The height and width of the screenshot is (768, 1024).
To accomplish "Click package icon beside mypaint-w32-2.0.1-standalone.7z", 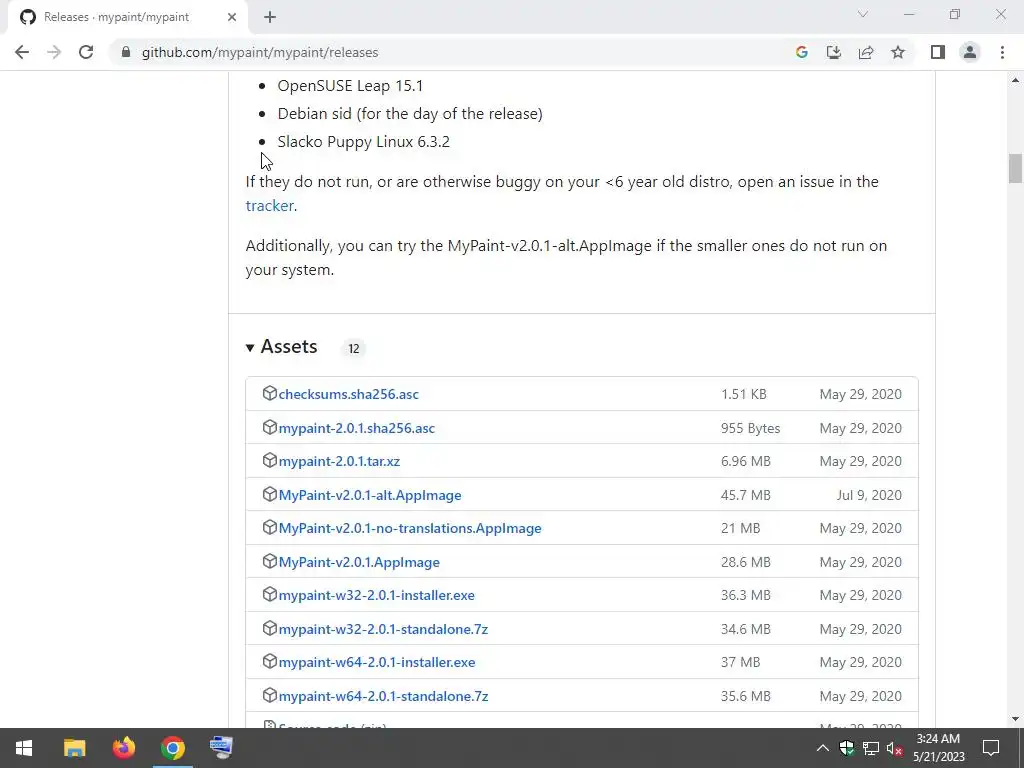I will coord(270,628).
